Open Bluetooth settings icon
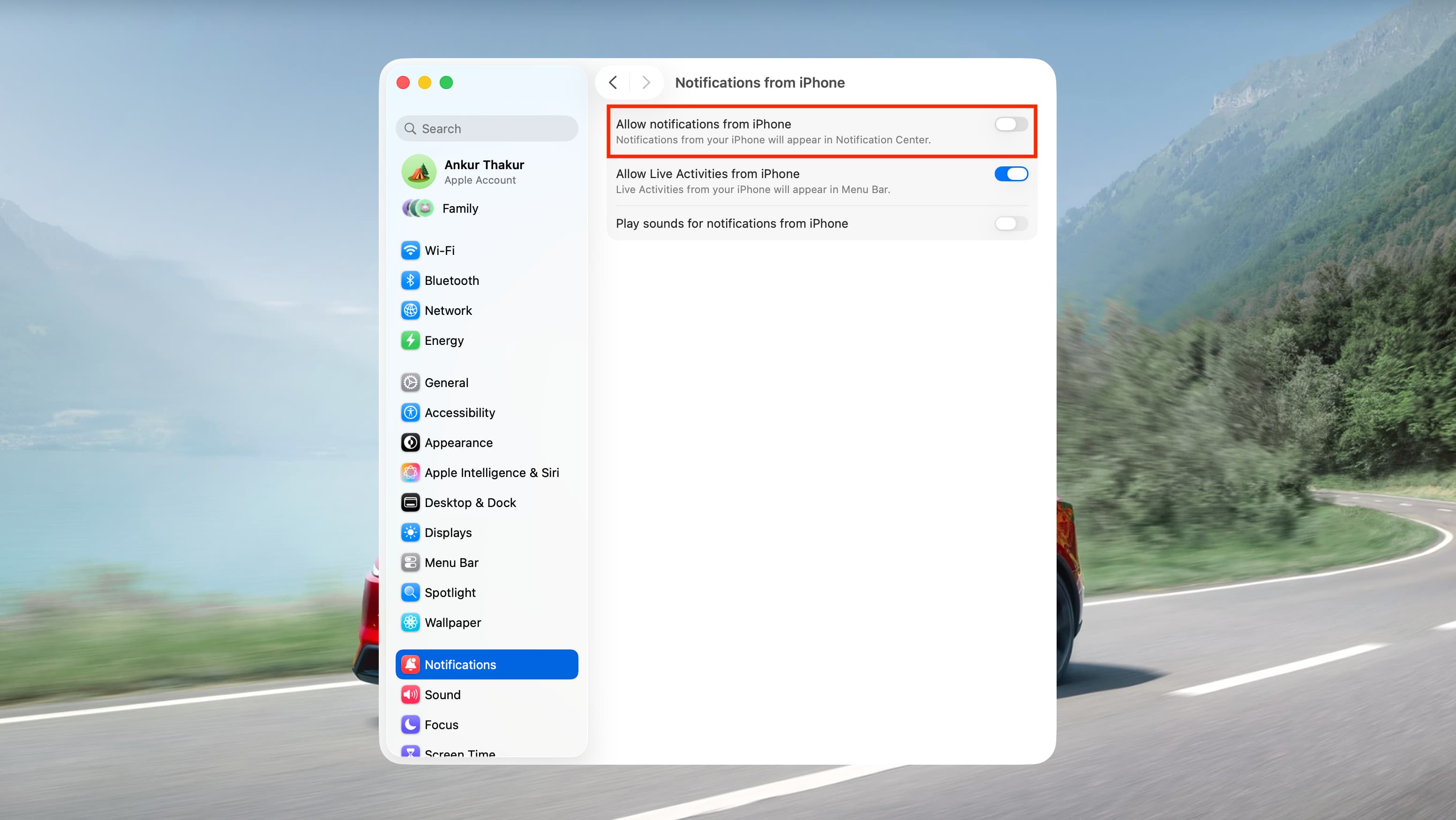 point(410,280)
